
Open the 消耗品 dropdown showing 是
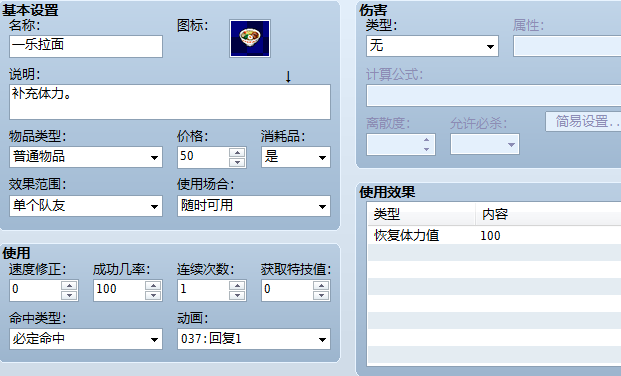(296, 157)
